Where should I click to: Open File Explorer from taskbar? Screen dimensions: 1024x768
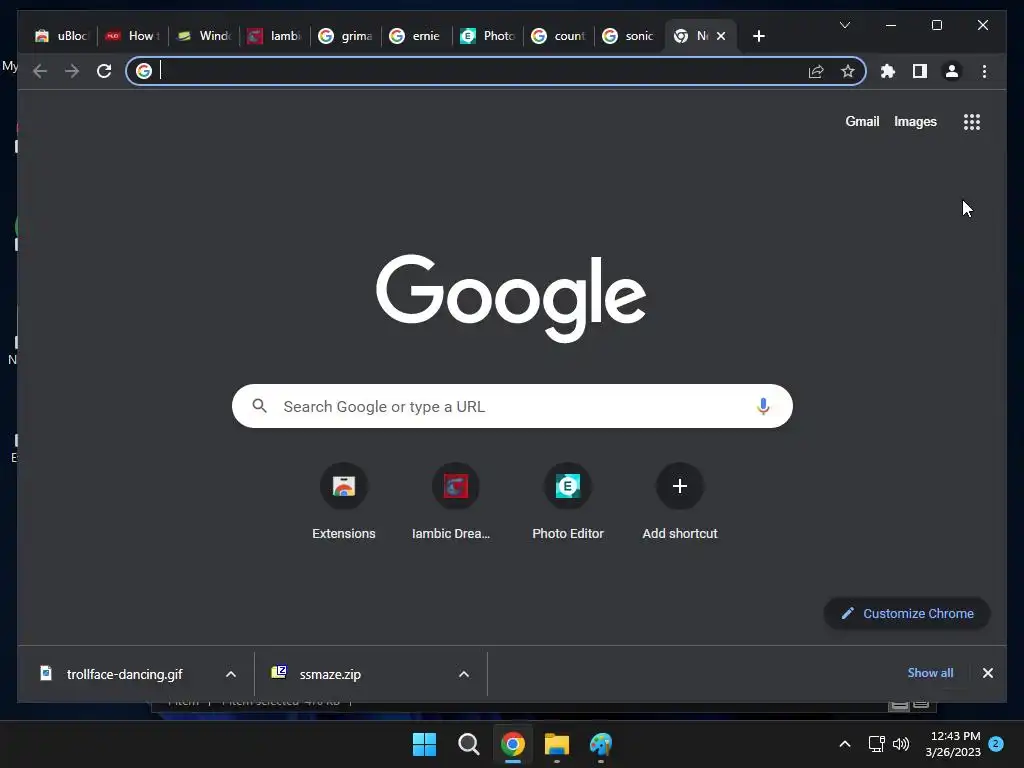click(x=557, y=744)
